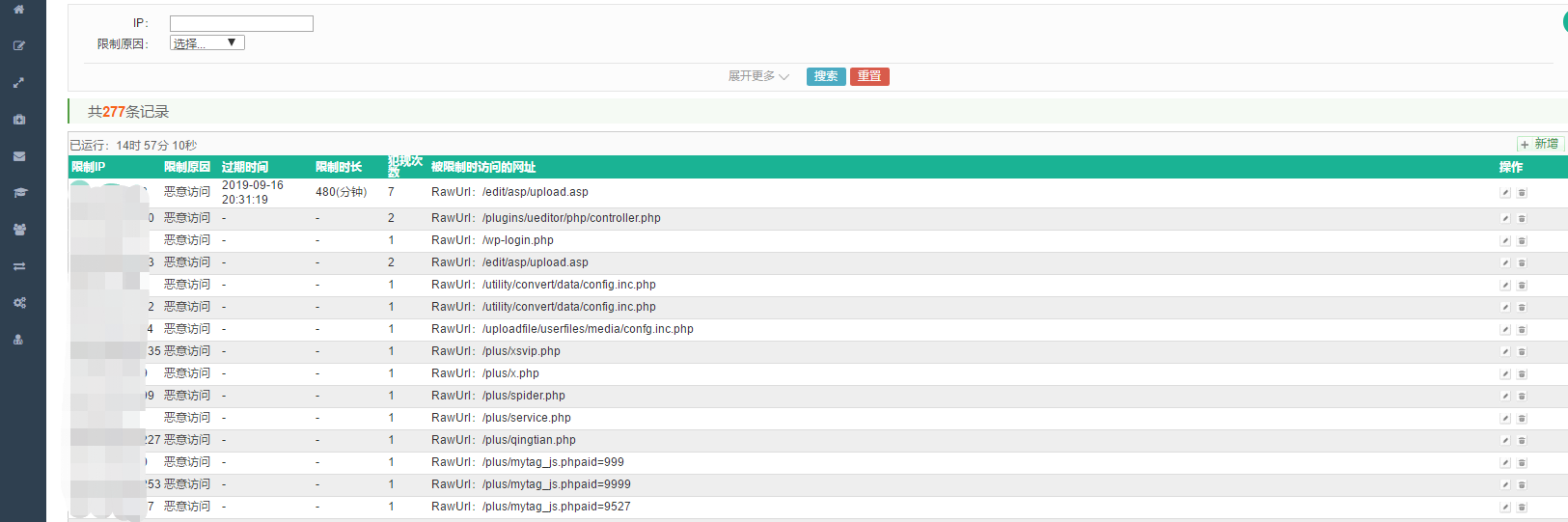The height and width of the screenshot is (522, 1568).
Task: Click the red 重置 reset button
Action: pyautogui.click(x=869, y=76)
